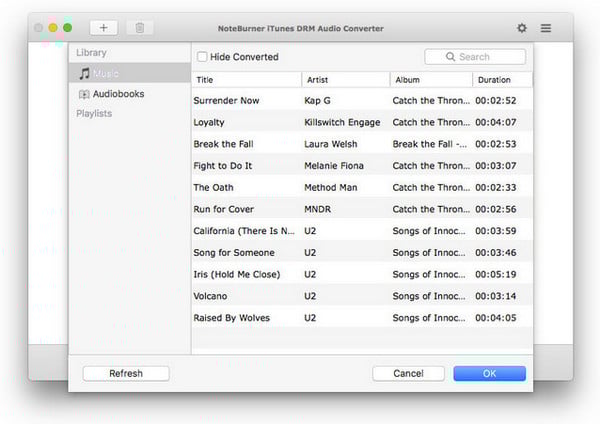Sort by the Album column header
This screenshot has width=600, height=424.
[x=431, y=80]
